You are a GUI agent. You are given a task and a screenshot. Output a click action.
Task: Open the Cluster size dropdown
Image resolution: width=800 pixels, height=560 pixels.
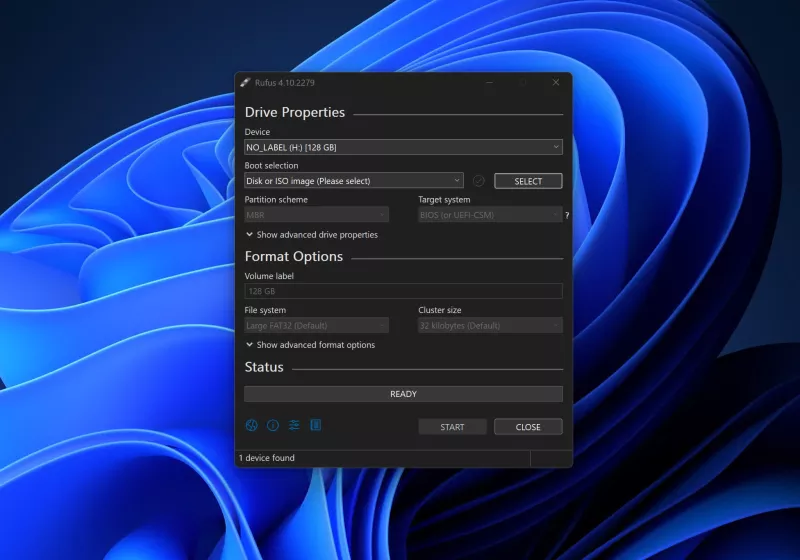(489, 325)
